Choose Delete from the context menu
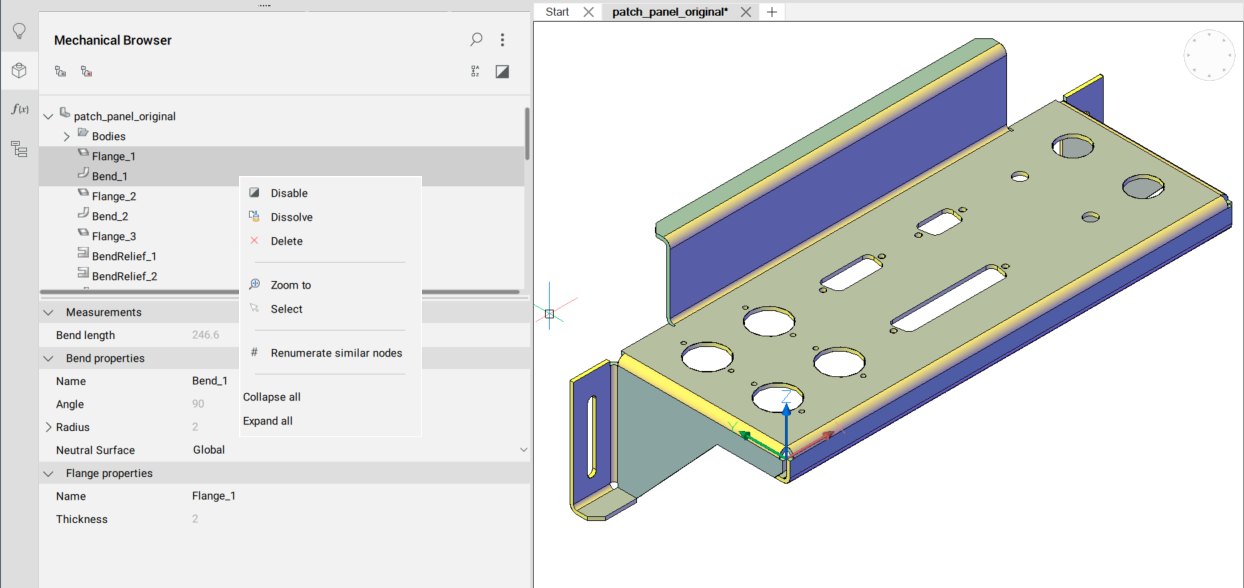Screen dimensions: 1244x588 point(286,241)
